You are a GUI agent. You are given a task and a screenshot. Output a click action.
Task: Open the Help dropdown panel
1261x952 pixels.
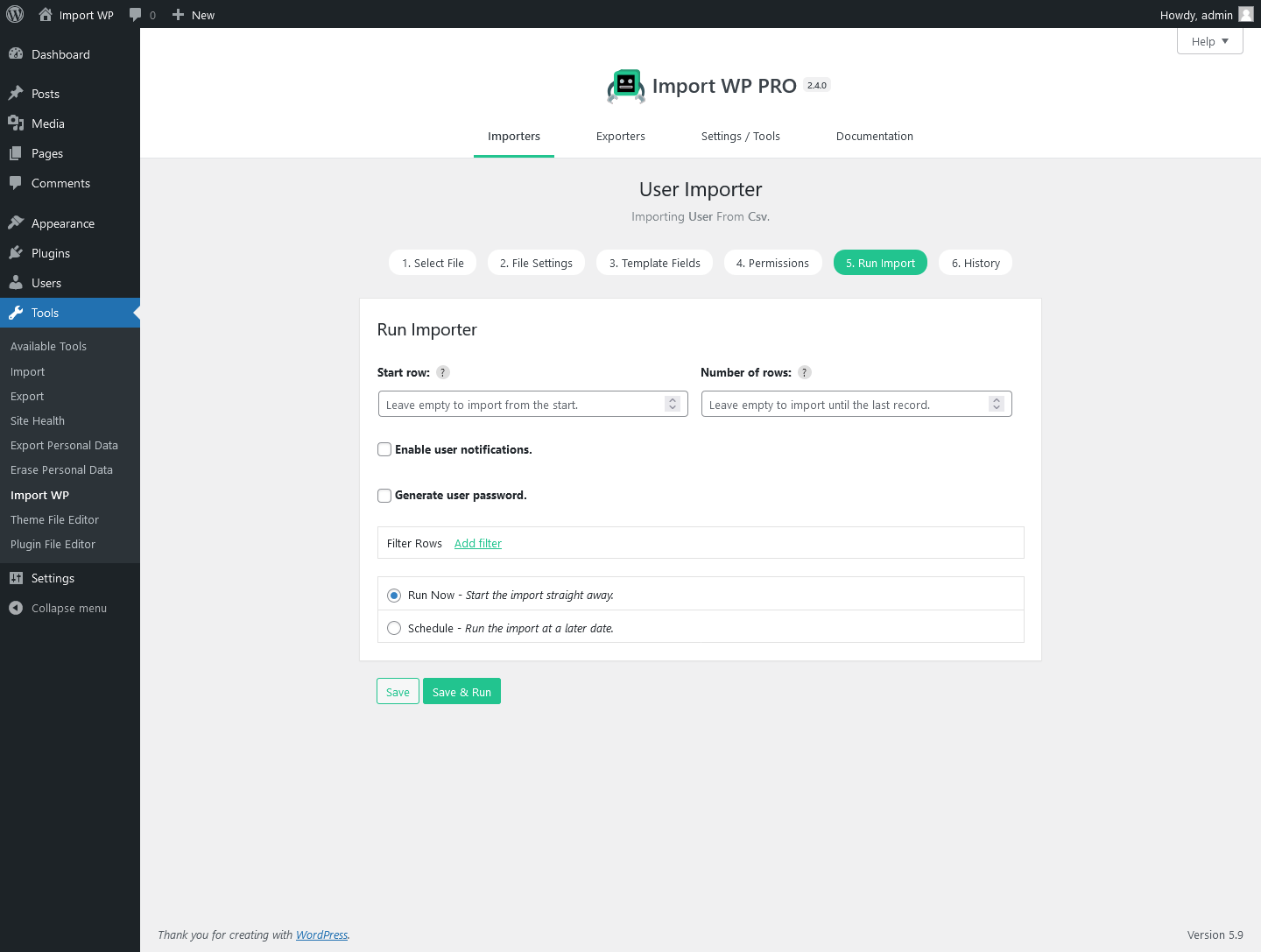(1209, 40)
